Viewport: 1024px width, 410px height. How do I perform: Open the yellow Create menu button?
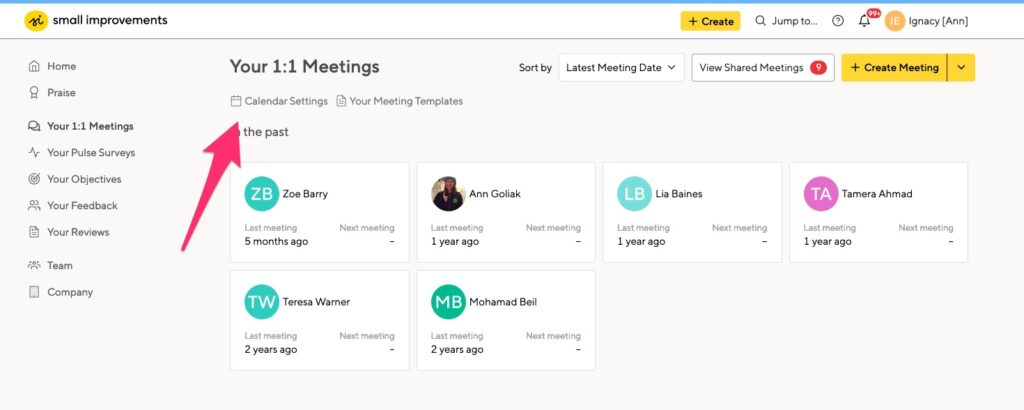(x=710, y=21)
